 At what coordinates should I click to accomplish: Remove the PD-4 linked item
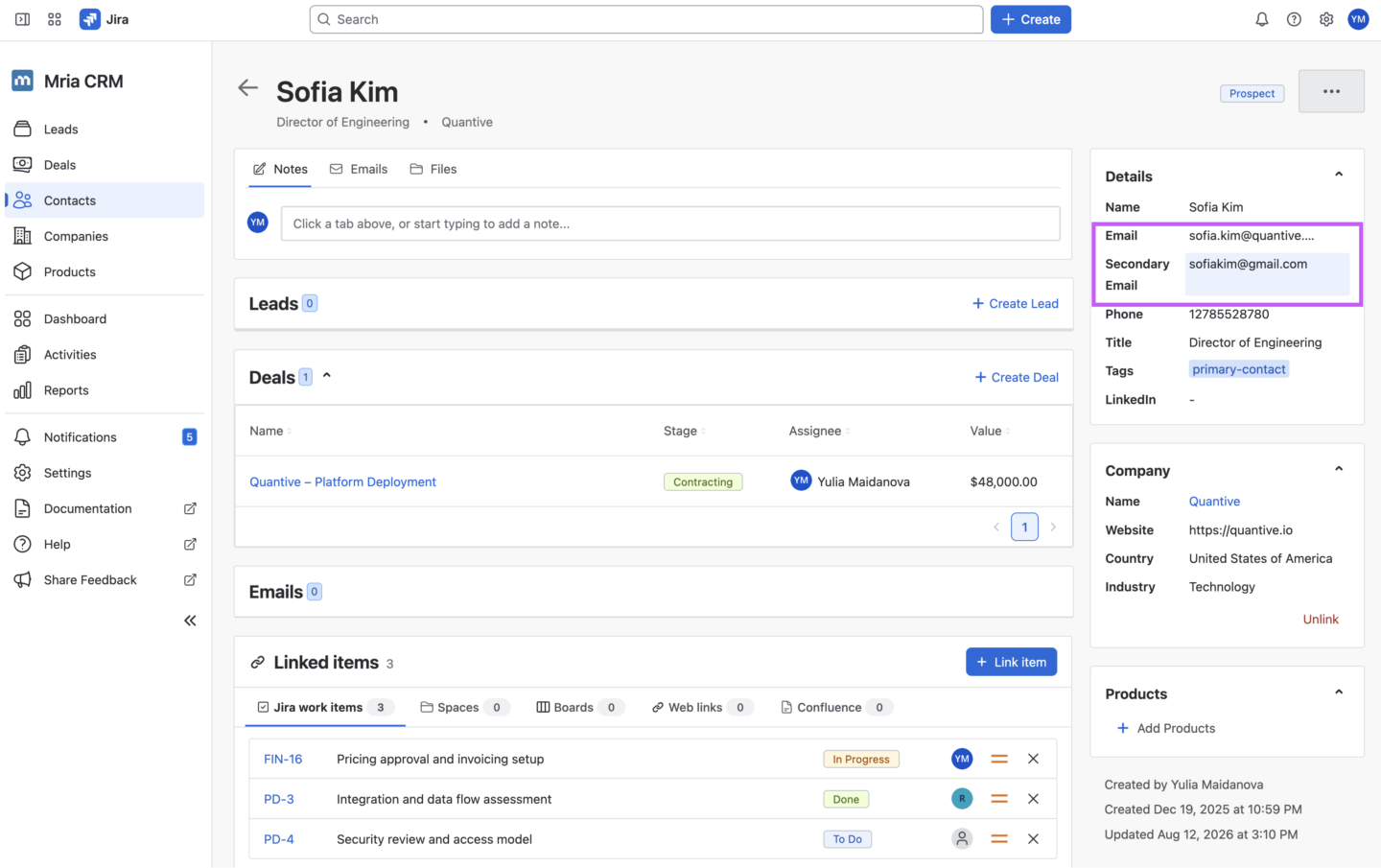pyautogui.click(x=1034, y=839)
